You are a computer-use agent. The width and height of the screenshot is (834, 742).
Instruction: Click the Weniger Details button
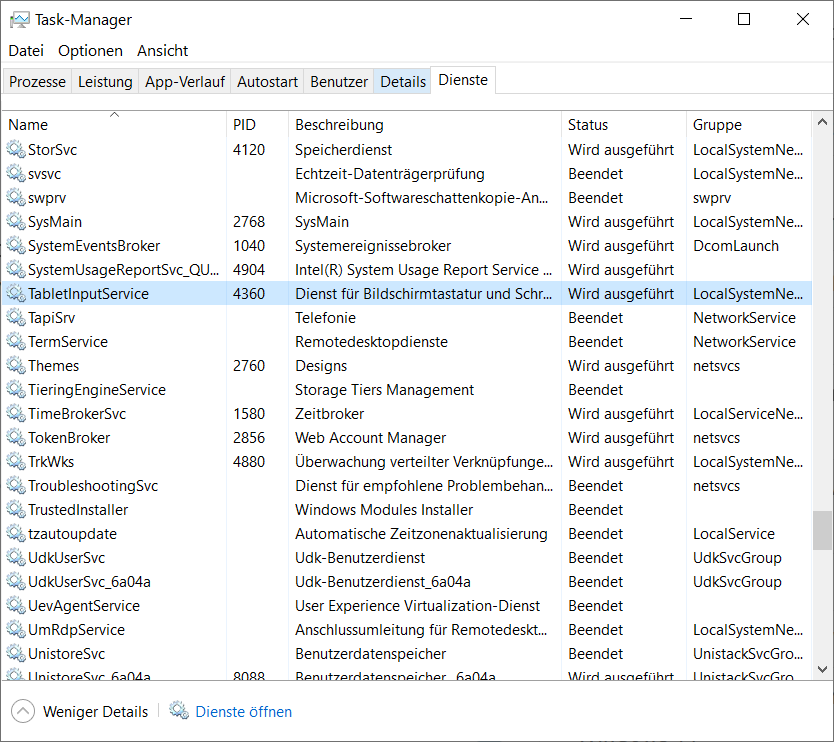click(x=95, y=712)
